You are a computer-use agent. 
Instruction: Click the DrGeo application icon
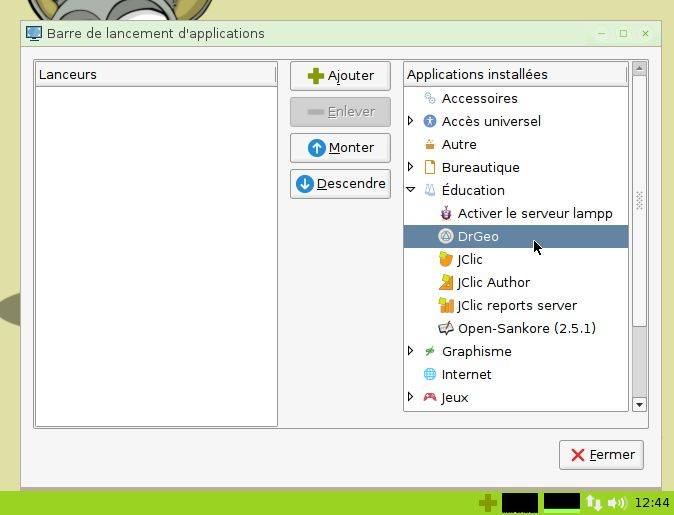pyautogui.click(x=446, y=236)
